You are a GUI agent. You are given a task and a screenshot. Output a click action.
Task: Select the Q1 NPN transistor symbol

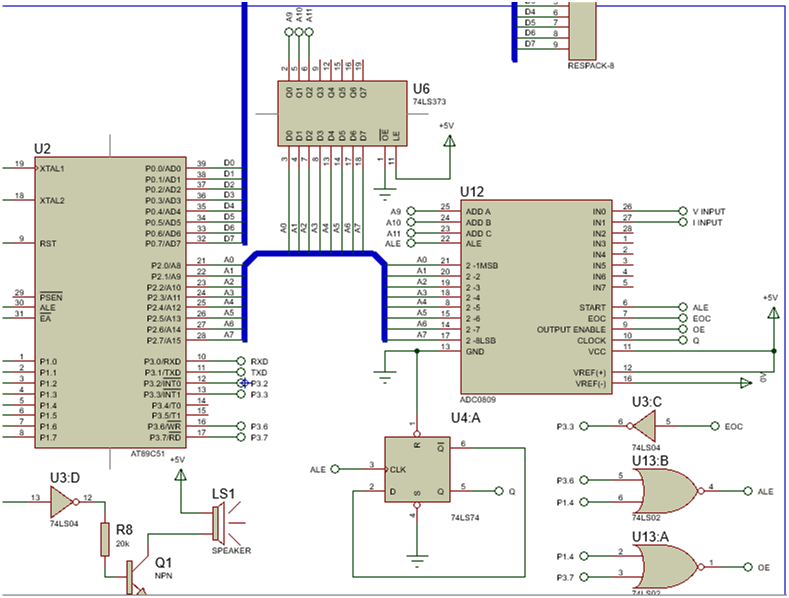[x=135, y=578]
